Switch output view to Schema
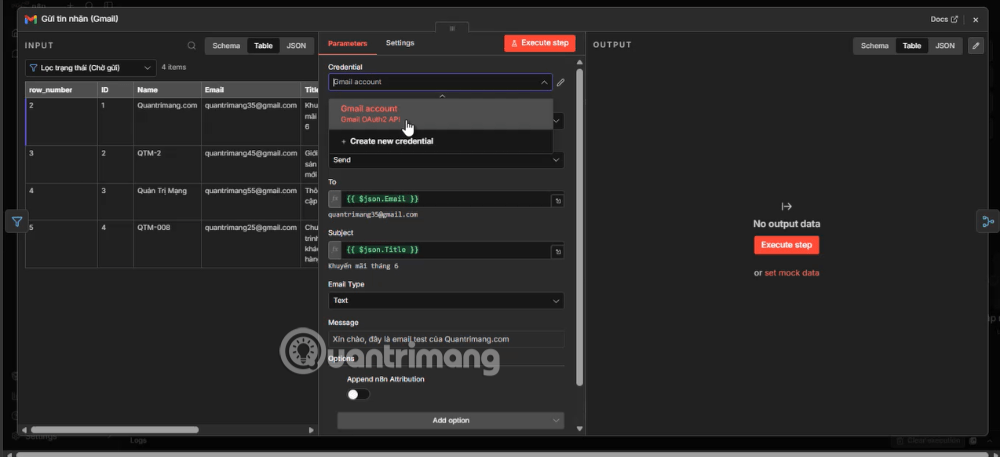The width and height of the screenshot is (1000, 457). (874, 46)
